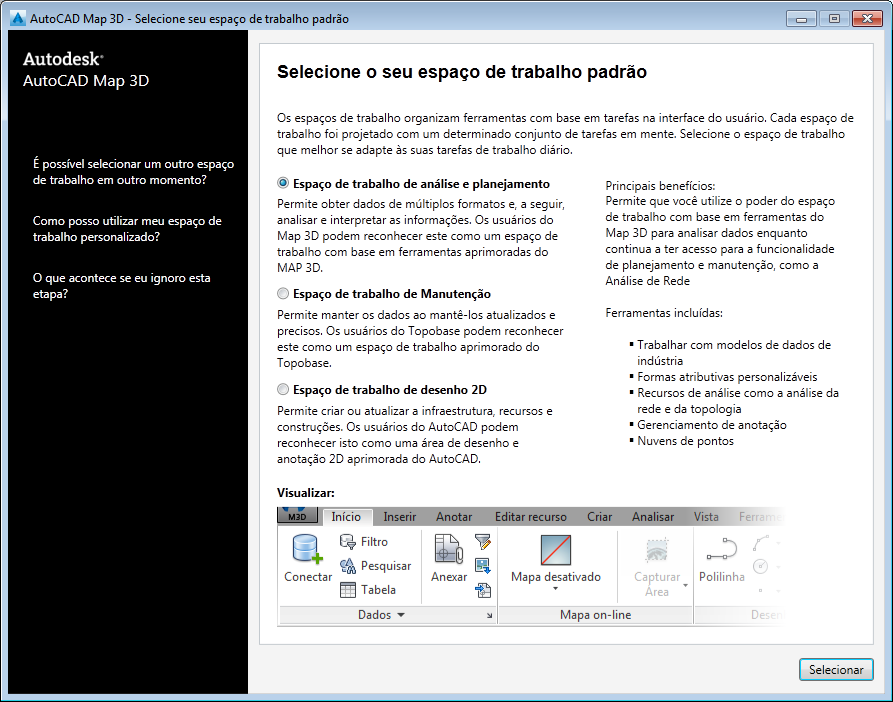Image resolution: width=893 pixels, height=702 pixels.
Task: Open link about ignoring this step
Action: point(121,286)
